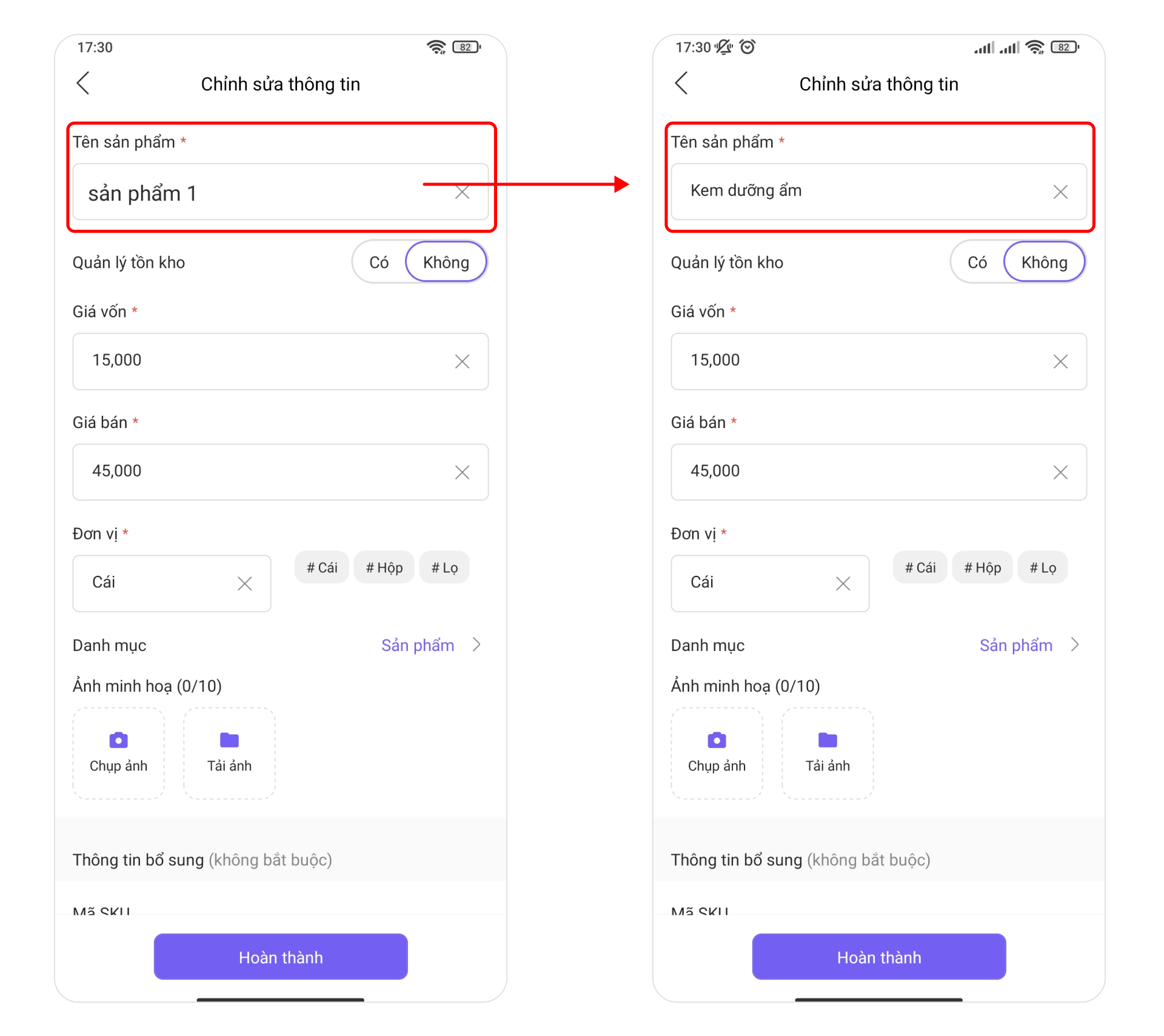Tap Tải ảnh folder icon on right screen
This screenshot has width=1164, height=1036.
pos(828,740)
